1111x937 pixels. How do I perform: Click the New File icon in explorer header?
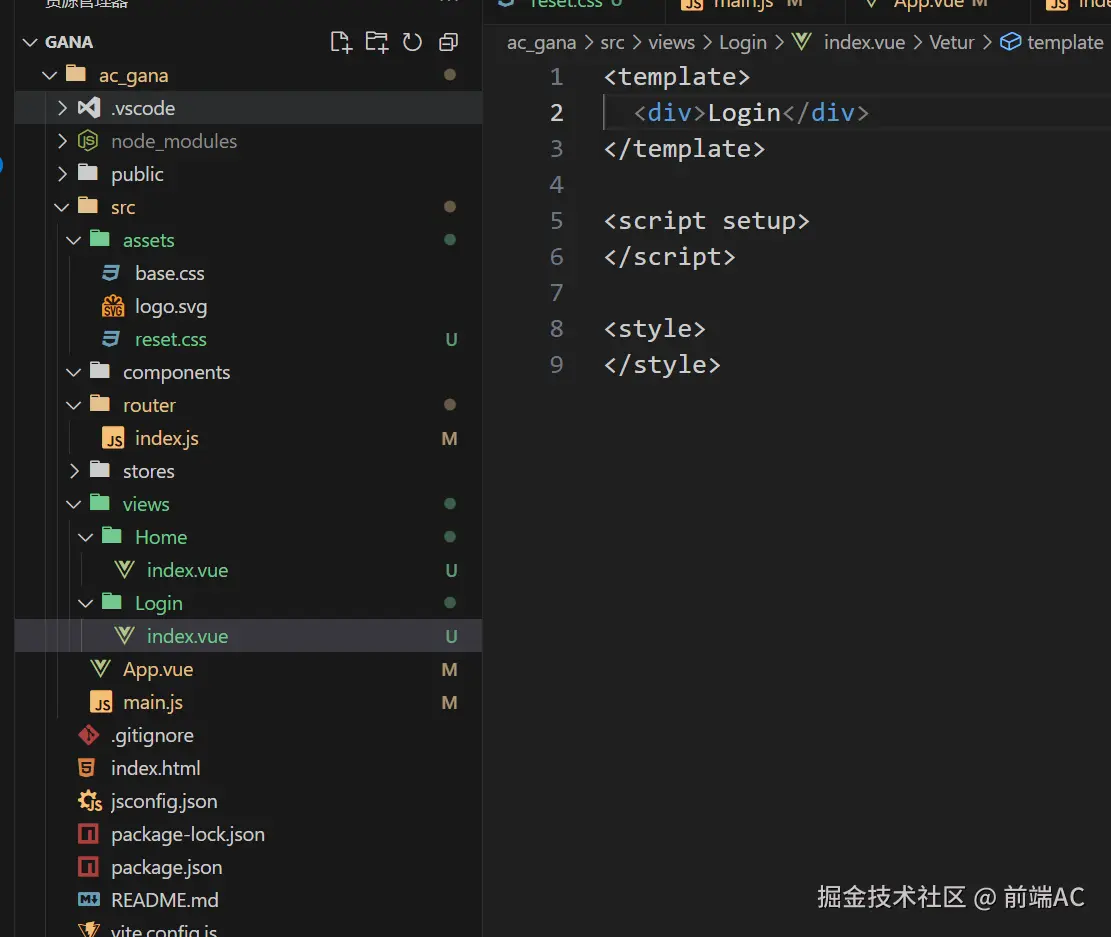point(341,42)
